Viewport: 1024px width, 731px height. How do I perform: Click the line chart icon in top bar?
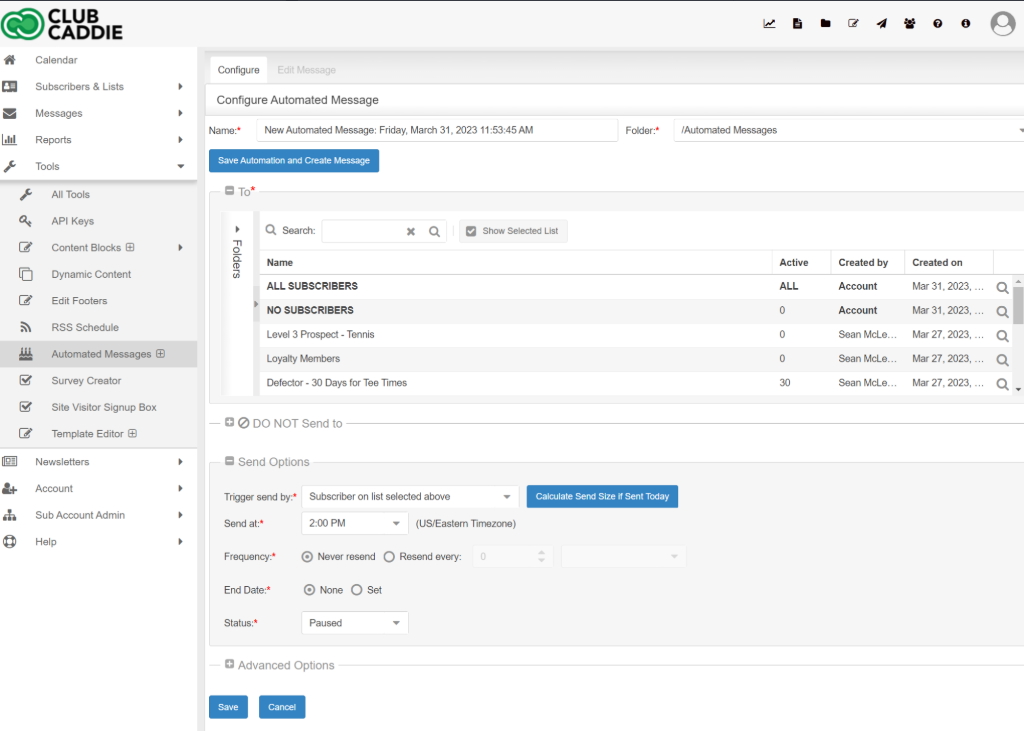pyautogui.click(x=769, y=24)
